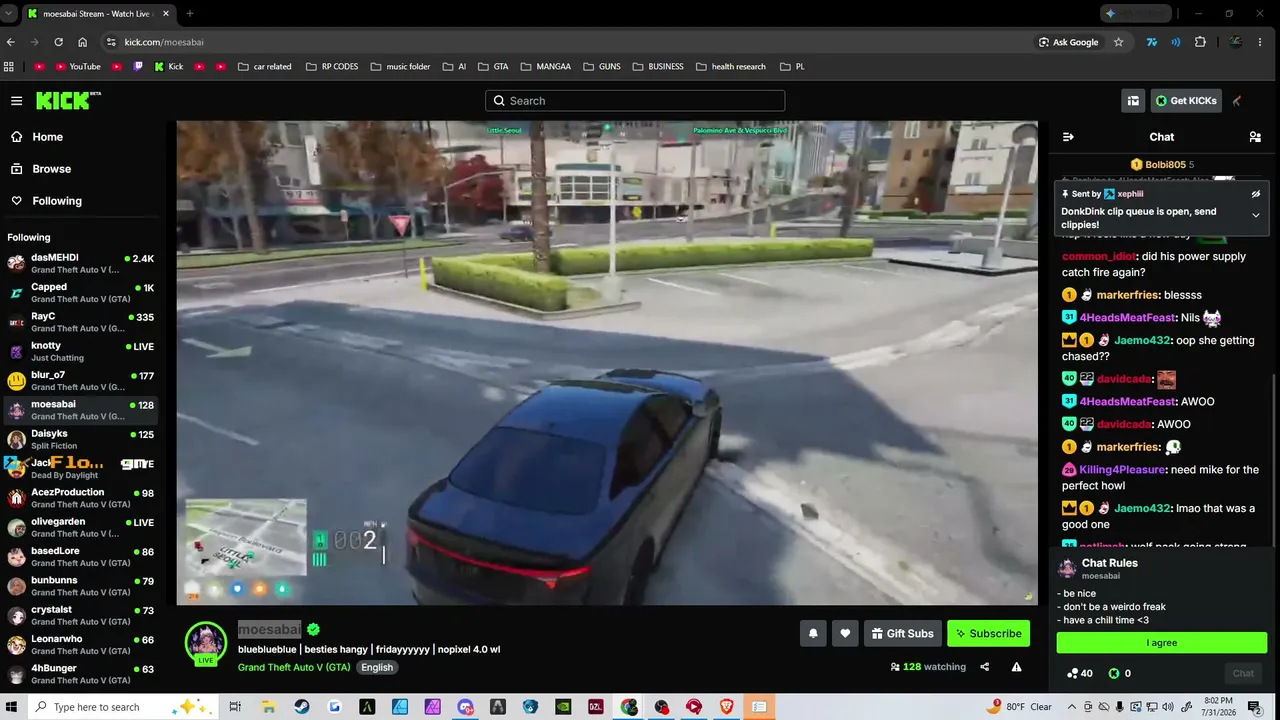1280x720 pixels.
Task: Turn on stream notifications bell
Action: click(813, 633)
